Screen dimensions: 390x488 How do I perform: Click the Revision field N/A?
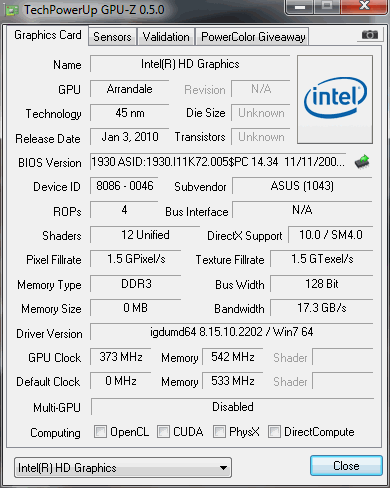coord(261,89)
